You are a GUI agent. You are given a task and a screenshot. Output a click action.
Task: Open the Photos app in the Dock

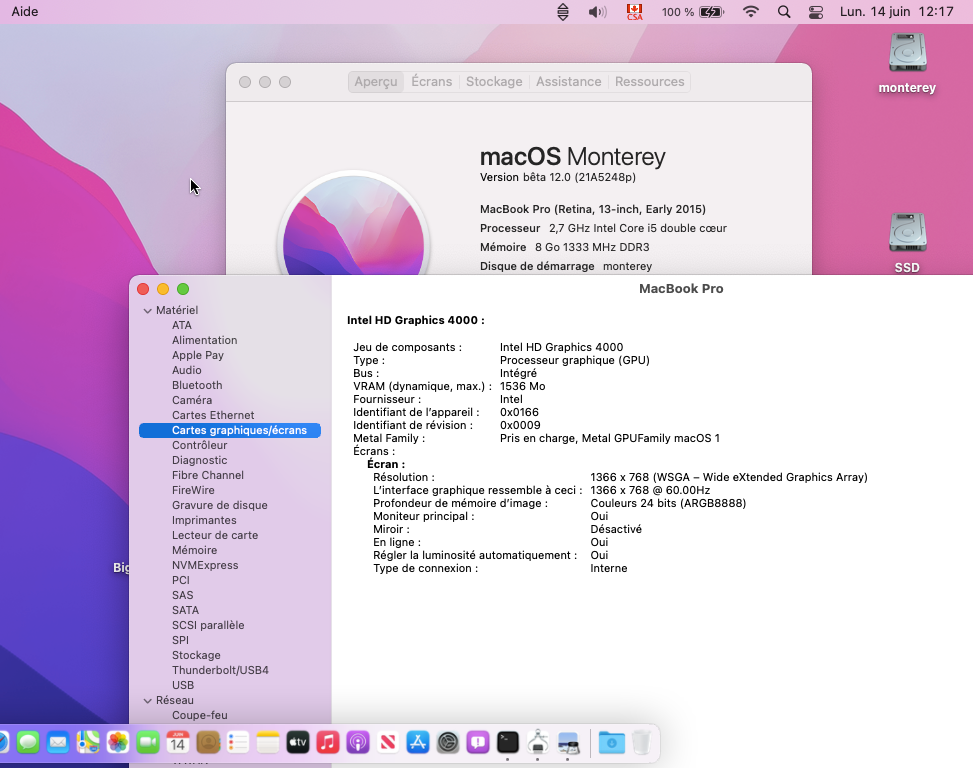pos(117,742)
